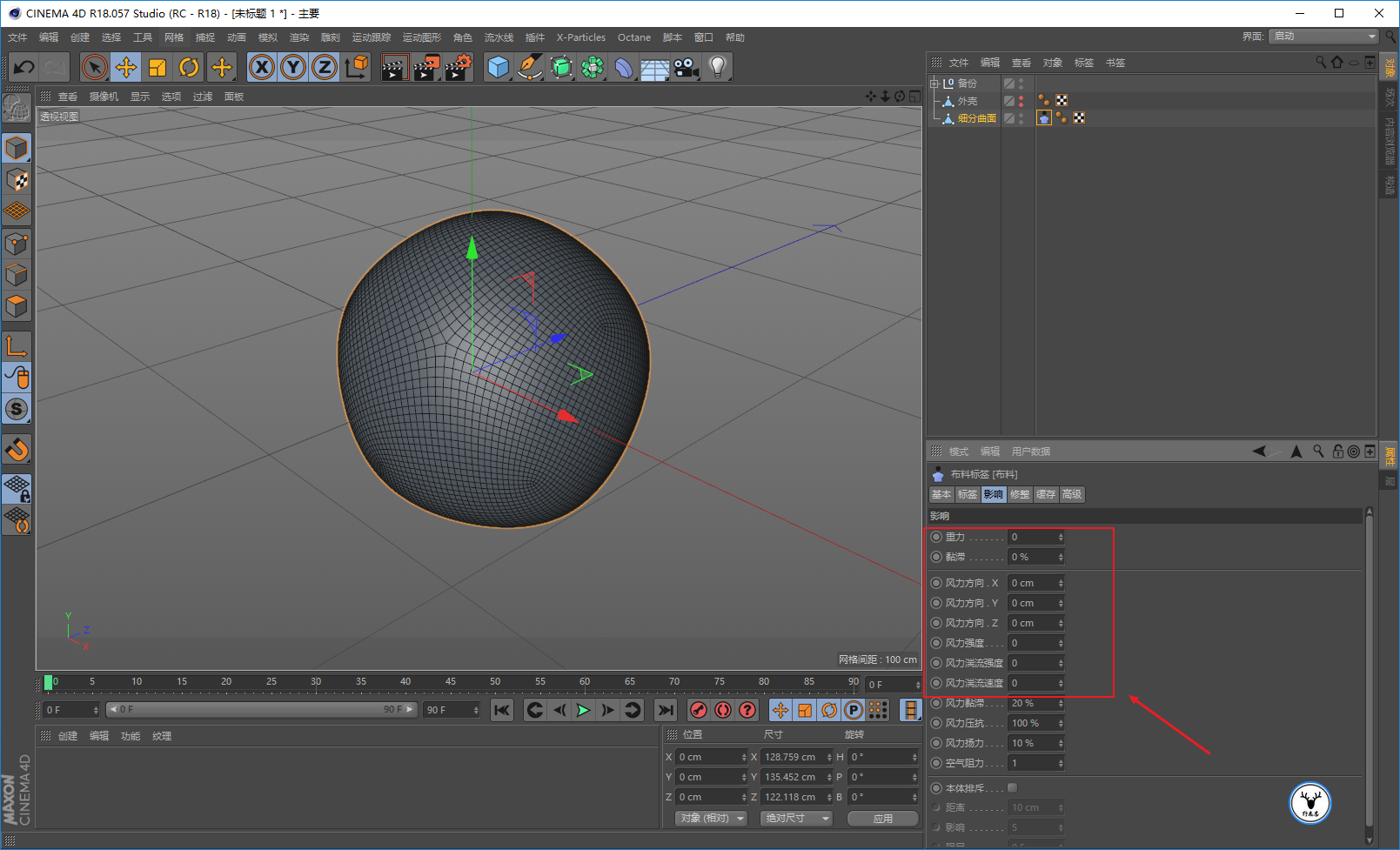The height and width of the screenshot is (850, 1400).
Task: Open the X-Particles menu
Action: pos(581,37)
